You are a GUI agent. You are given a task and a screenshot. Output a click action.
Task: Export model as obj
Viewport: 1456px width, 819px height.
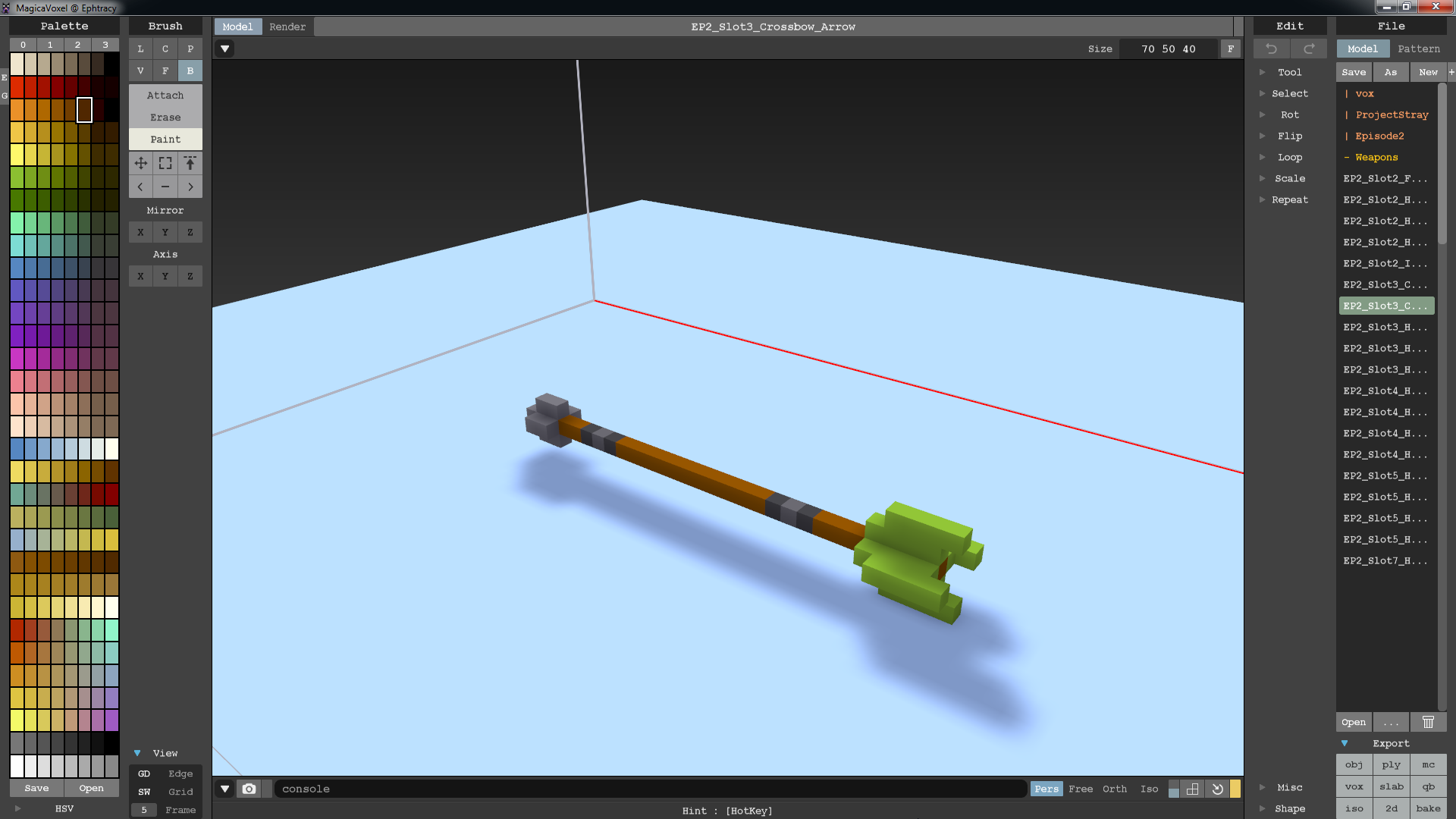tap(1354, 764)
